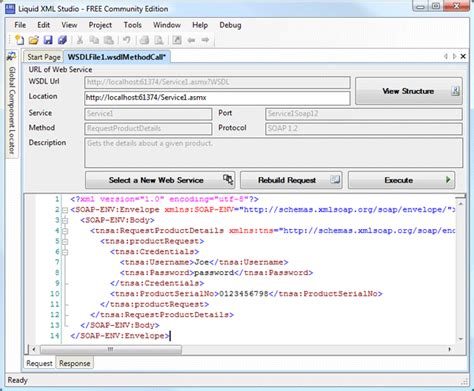Viewport: 474px width, 391px height.
Task: Switch to the Response tab
Action: tap(75, 363)
